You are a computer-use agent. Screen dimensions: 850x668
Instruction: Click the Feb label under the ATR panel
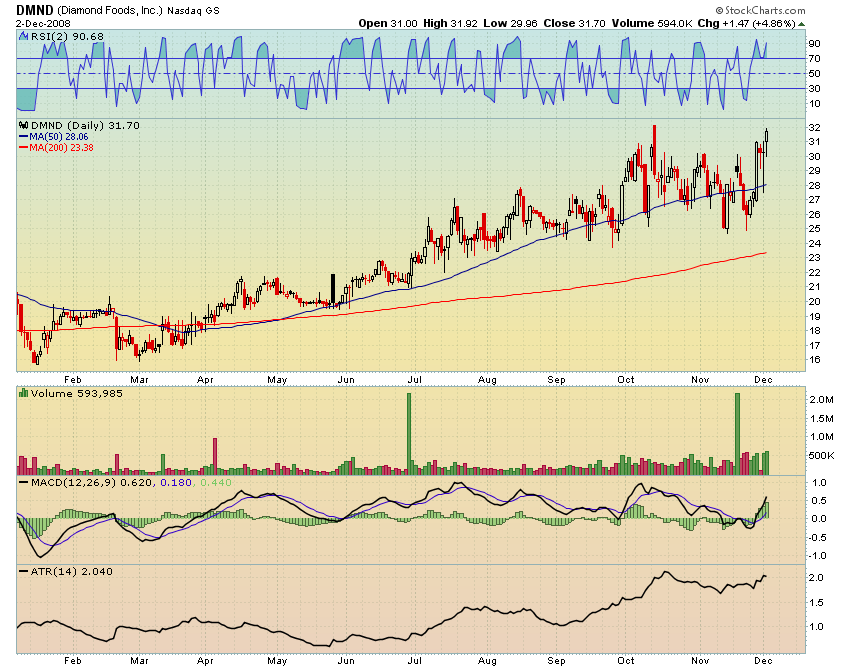pyautogui.click(x=72, y=660)
